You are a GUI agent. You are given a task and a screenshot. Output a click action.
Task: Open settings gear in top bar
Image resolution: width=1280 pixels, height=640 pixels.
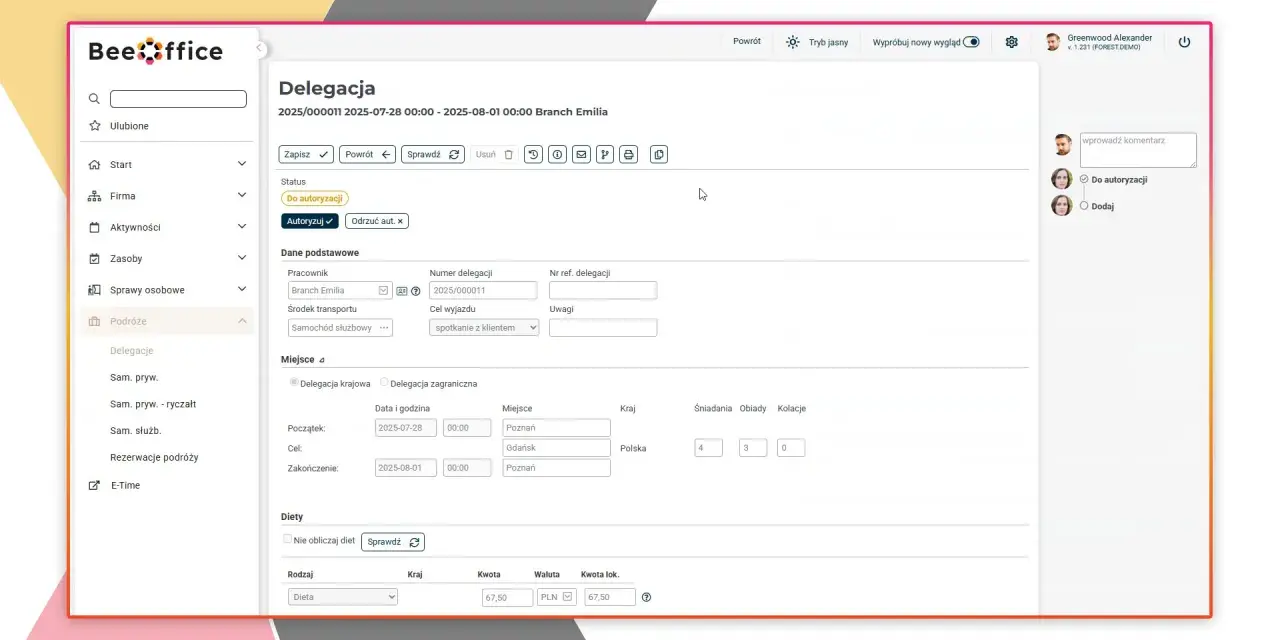1011,42
